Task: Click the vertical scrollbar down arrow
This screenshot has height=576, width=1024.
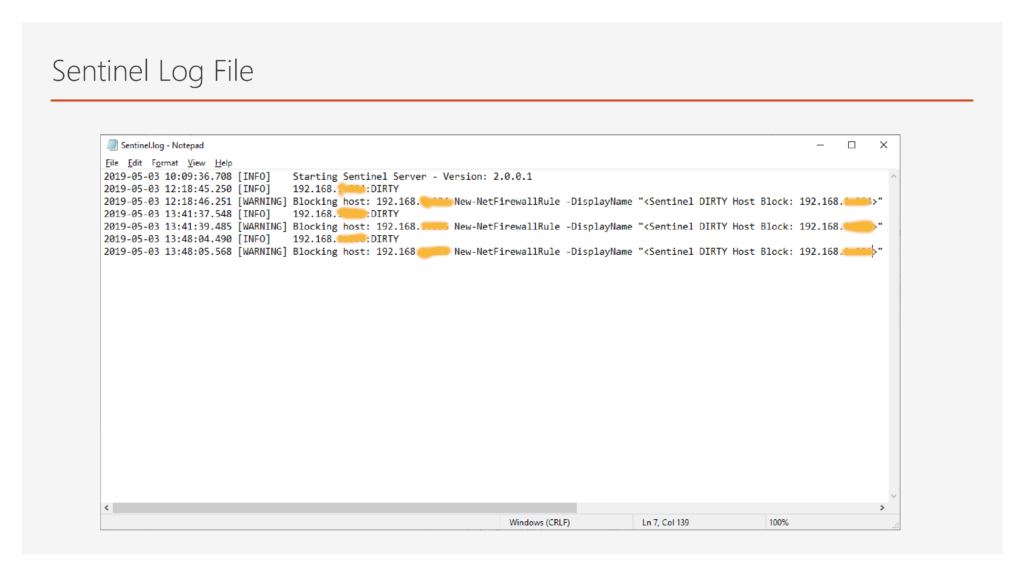Action: (x=892, y=495)
